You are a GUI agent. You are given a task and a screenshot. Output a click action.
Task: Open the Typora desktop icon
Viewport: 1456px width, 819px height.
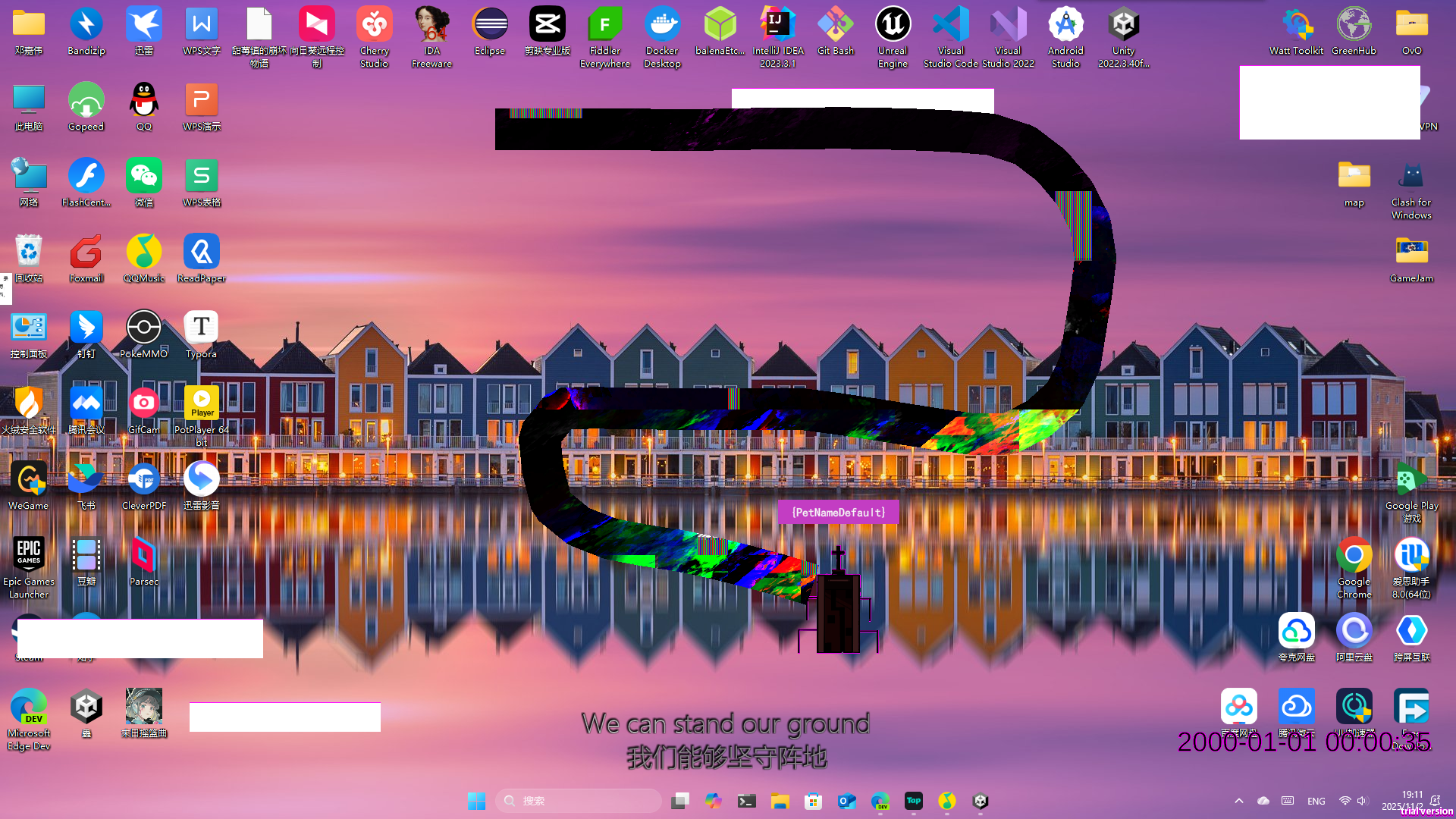point(201,328)
